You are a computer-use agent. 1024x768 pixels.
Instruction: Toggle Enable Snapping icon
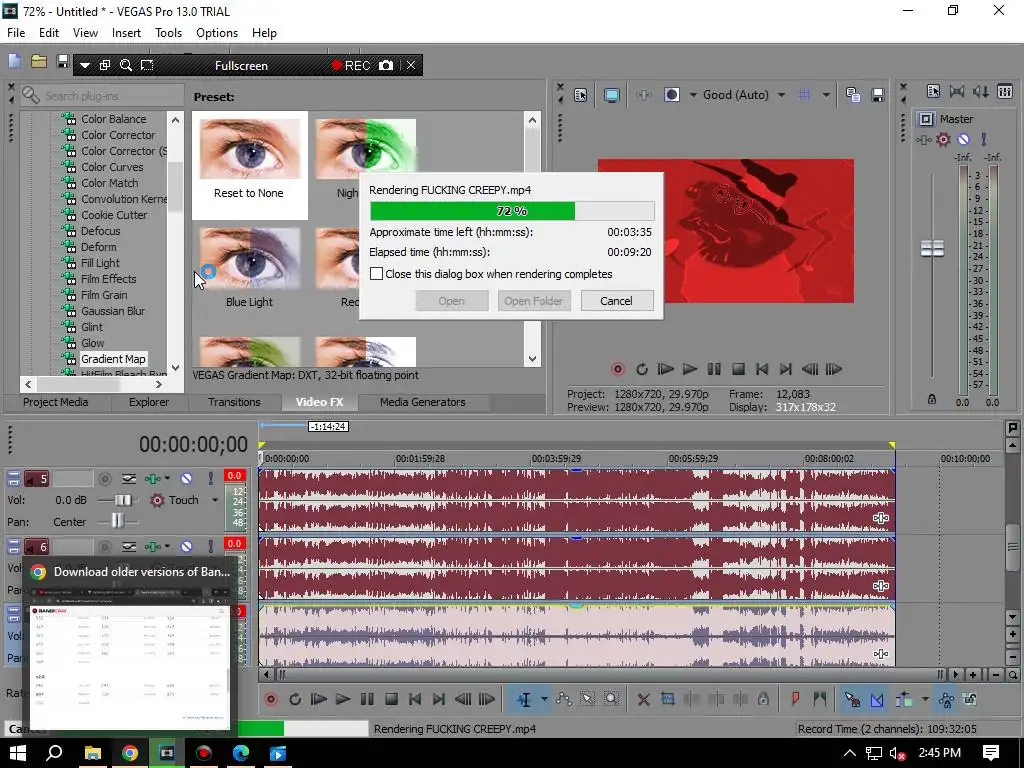[x=852, y=699]
